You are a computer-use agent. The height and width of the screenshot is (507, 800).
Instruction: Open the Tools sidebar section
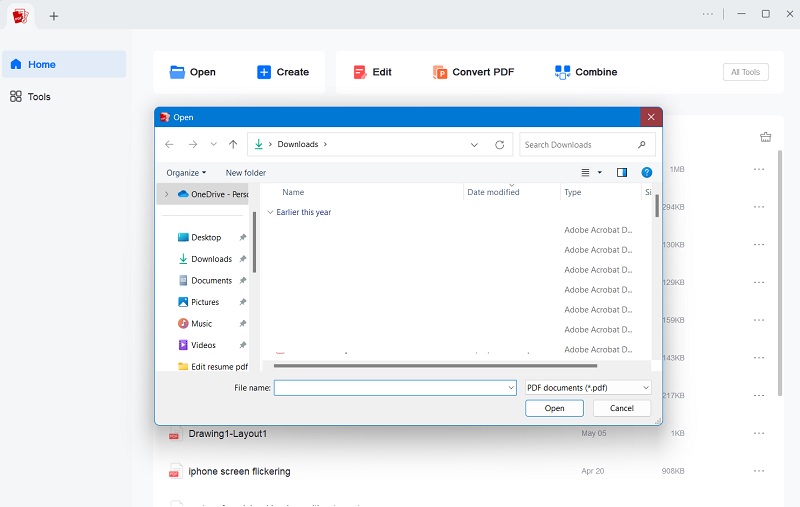click(31, 96)
